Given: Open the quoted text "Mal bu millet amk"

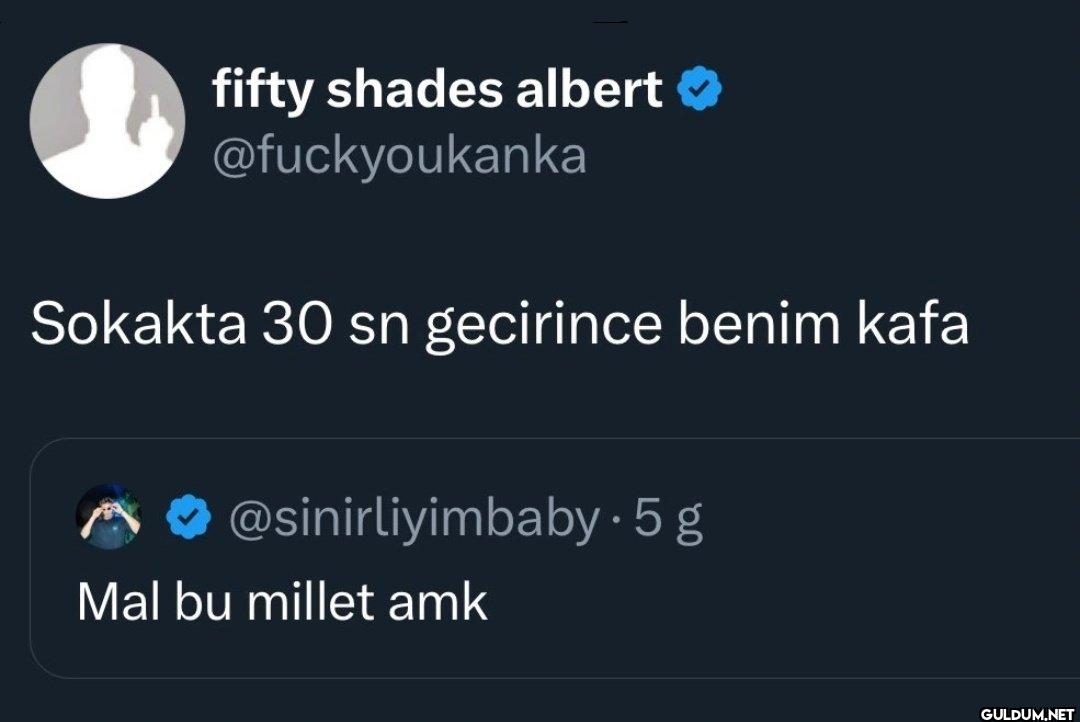Looking at the screenshot, I should [282, 602].
